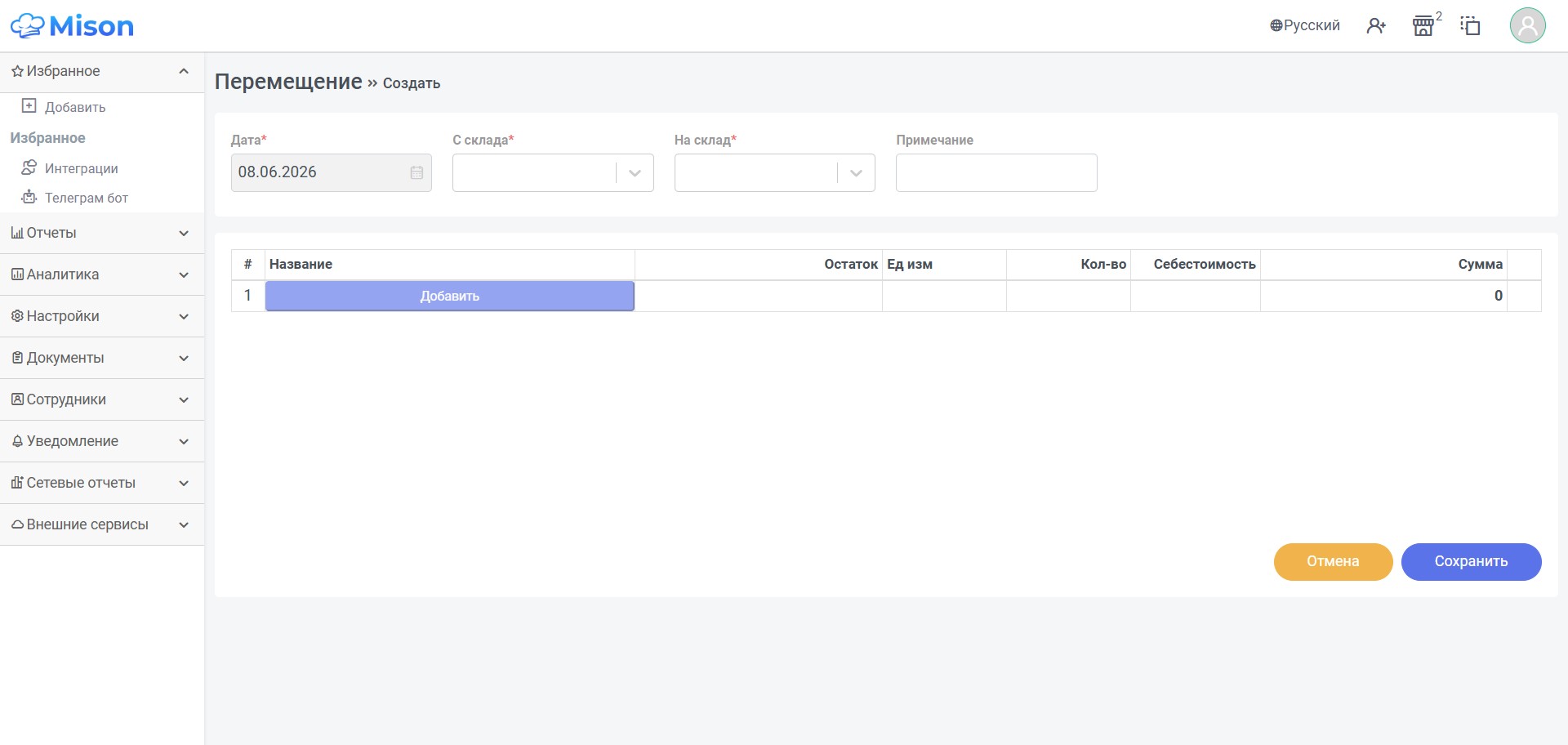Image resolution: width=1568 pixels, height=745 pixels.
Task: Click the add user icon
Action: 1376,26
